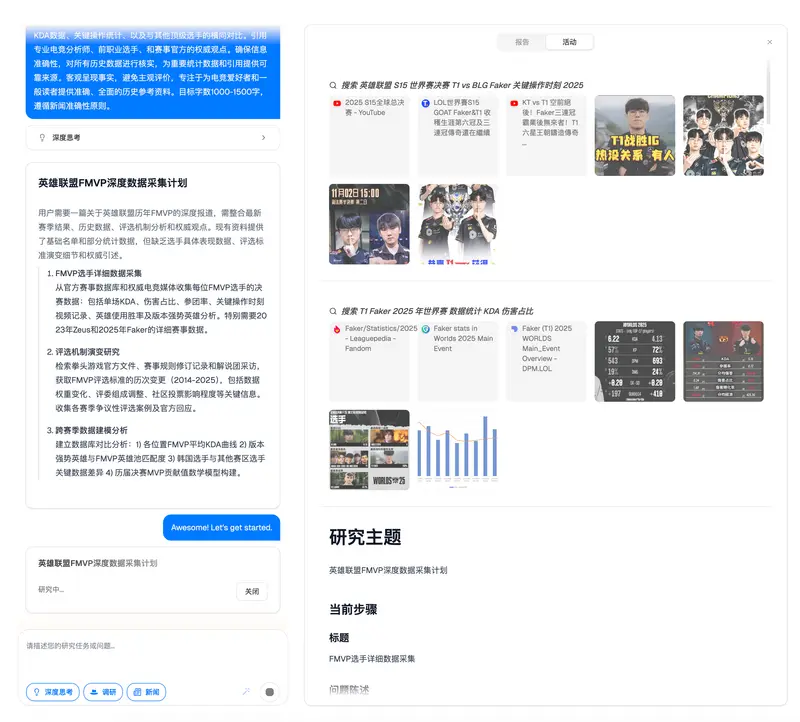Click the YouTube icon on KT vs T1 card
Viewport: 800px width, 722px height.
pos(514,103)
